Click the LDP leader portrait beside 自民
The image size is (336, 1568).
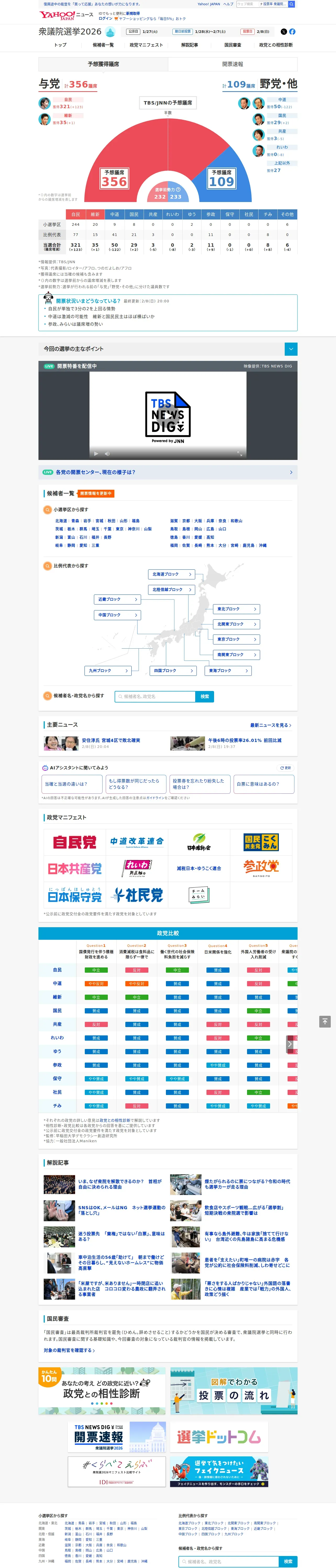click(x=44, y=103)
